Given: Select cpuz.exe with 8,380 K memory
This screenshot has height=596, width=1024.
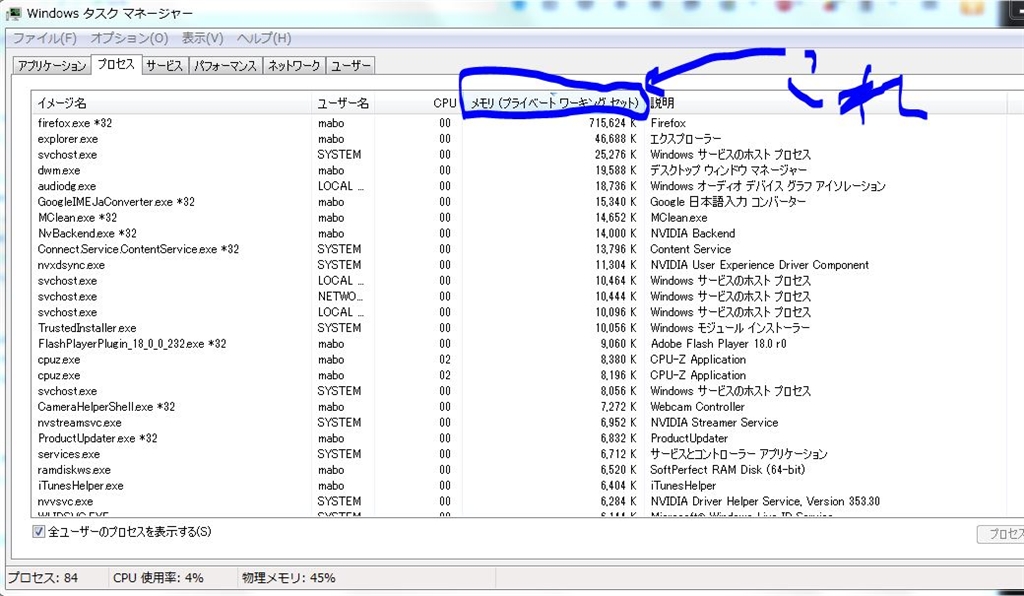Looking at the screenshot, I should coord(519,360).
